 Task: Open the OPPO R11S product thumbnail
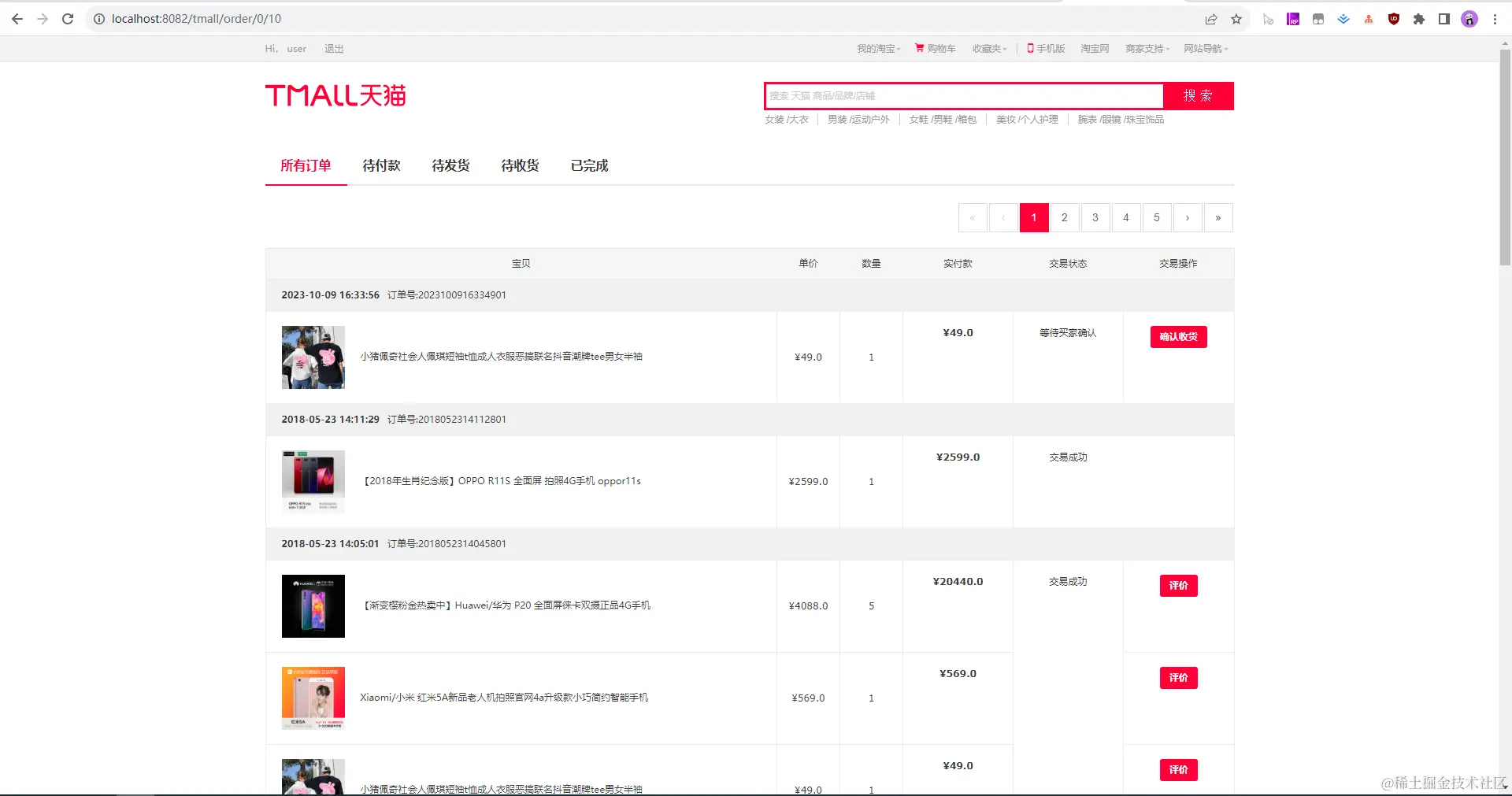tap(313, 482)
